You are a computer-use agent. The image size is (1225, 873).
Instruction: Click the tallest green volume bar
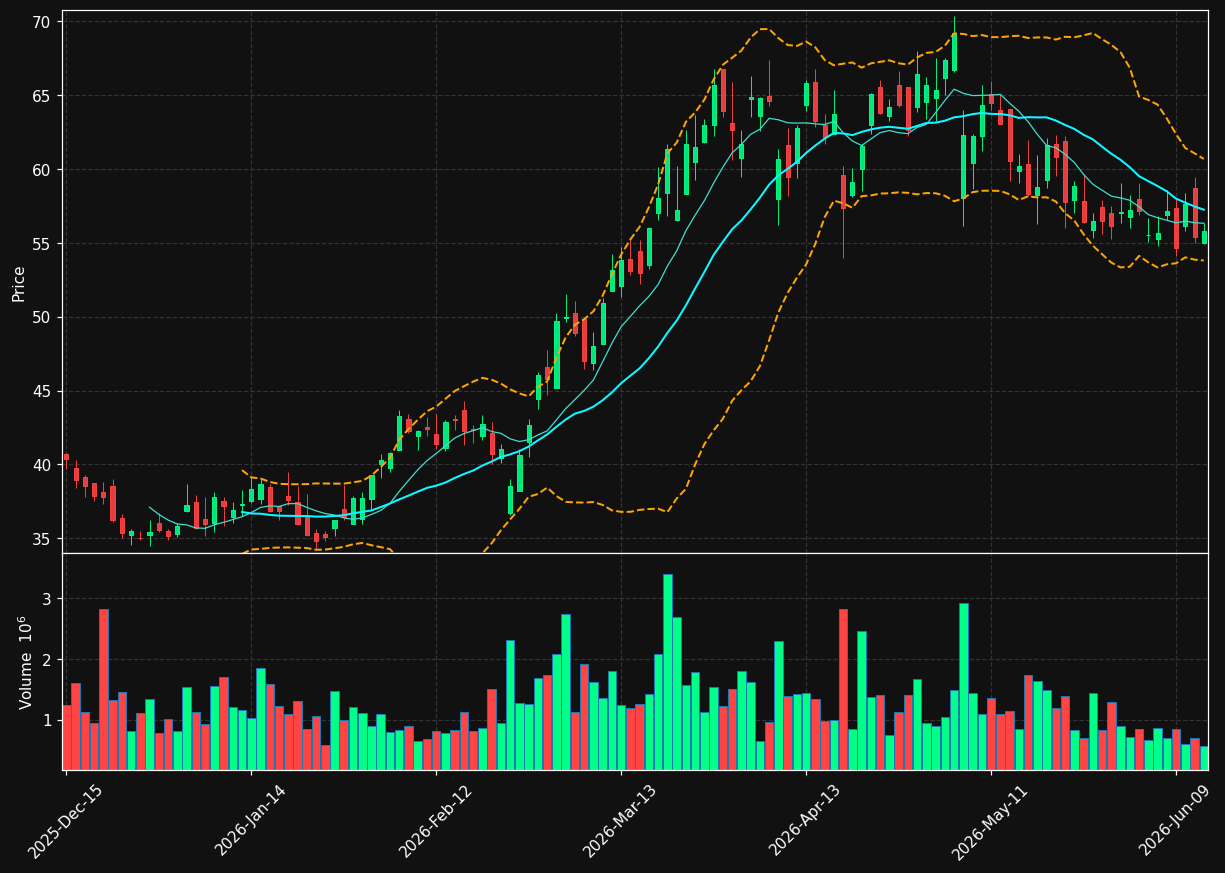(667, 672)
